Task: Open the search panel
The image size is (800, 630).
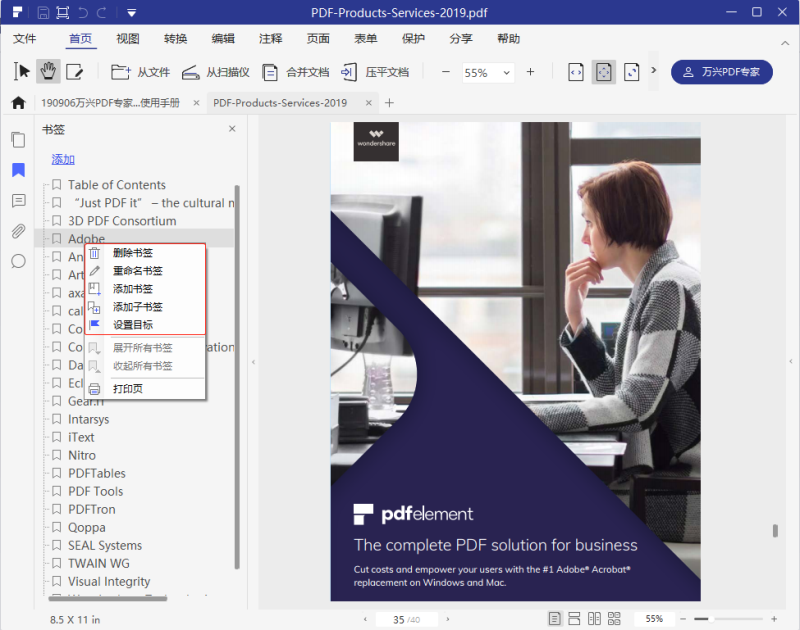Action: coord(18,261)
